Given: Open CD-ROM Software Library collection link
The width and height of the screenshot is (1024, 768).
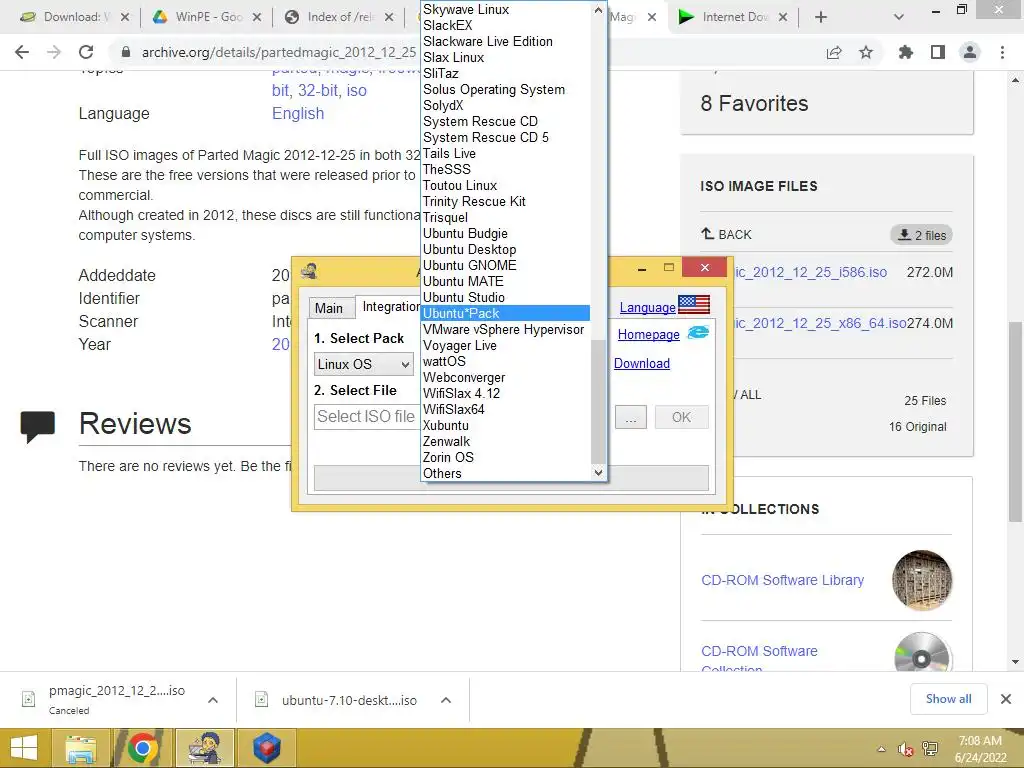Looking at the screenshot, I should [782, 580].
